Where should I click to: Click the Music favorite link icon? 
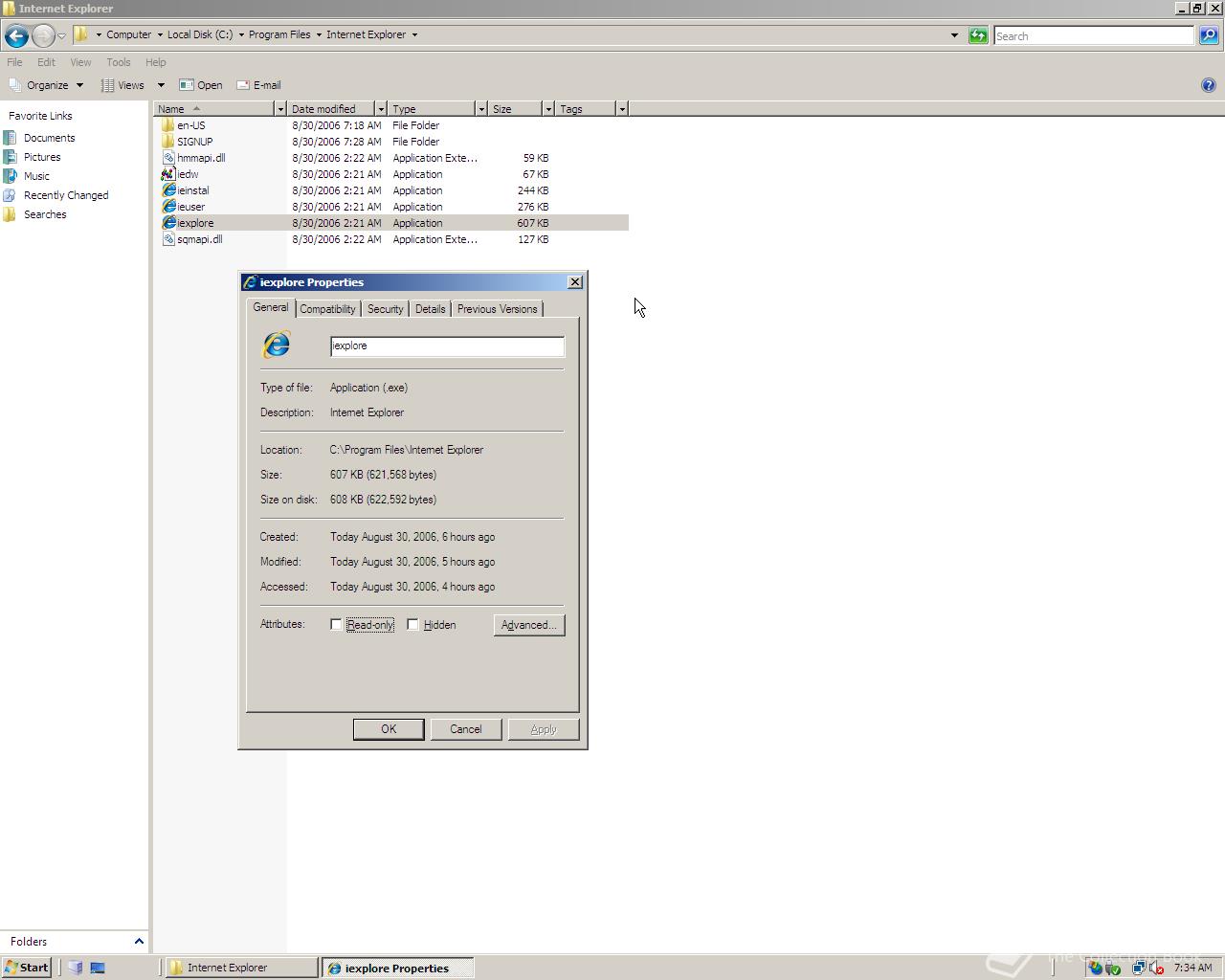click(11, 176)
